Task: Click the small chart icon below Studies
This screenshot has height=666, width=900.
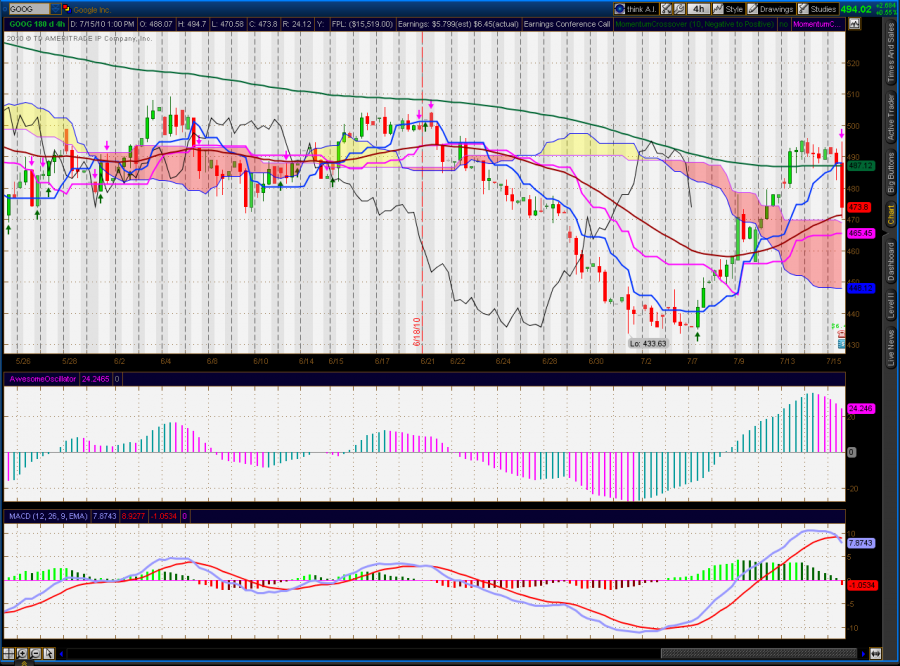Action: 855,24
